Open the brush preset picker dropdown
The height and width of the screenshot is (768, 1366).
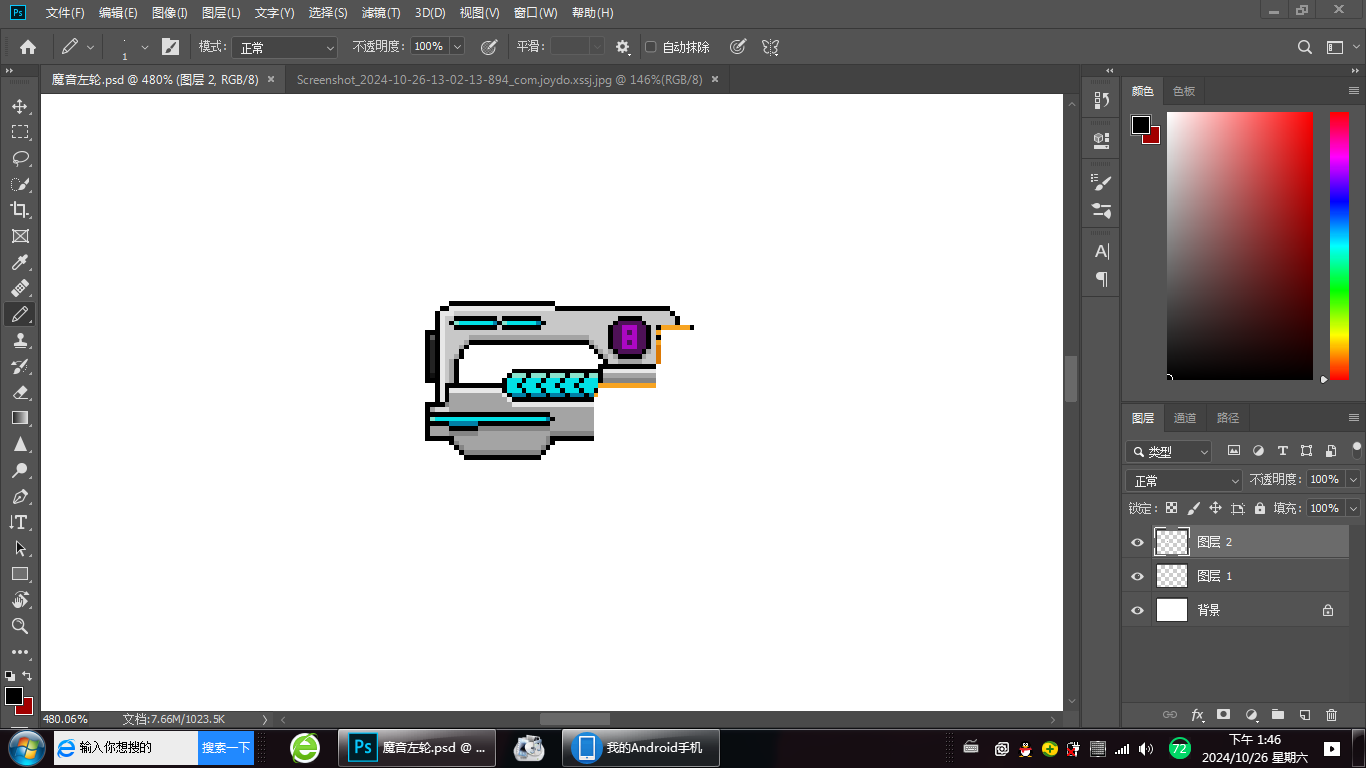tap(144, 47)
